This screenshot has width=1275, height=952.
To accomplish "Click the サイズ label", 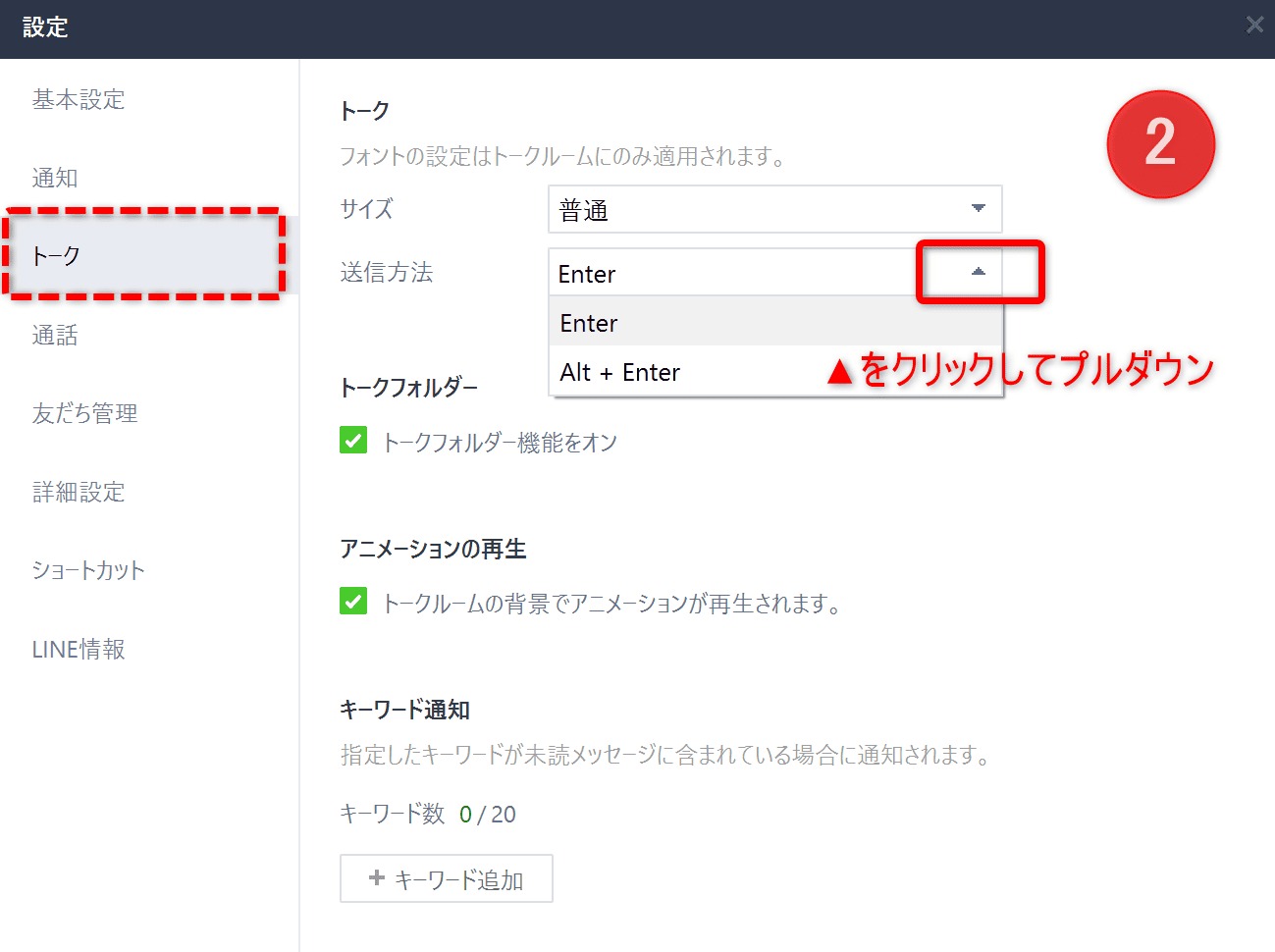I will point(366,209).
